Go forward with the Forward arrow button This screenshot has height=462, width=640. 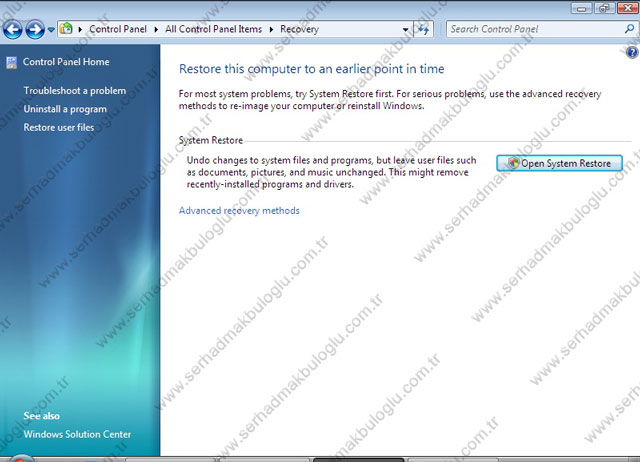coord(35,29)
